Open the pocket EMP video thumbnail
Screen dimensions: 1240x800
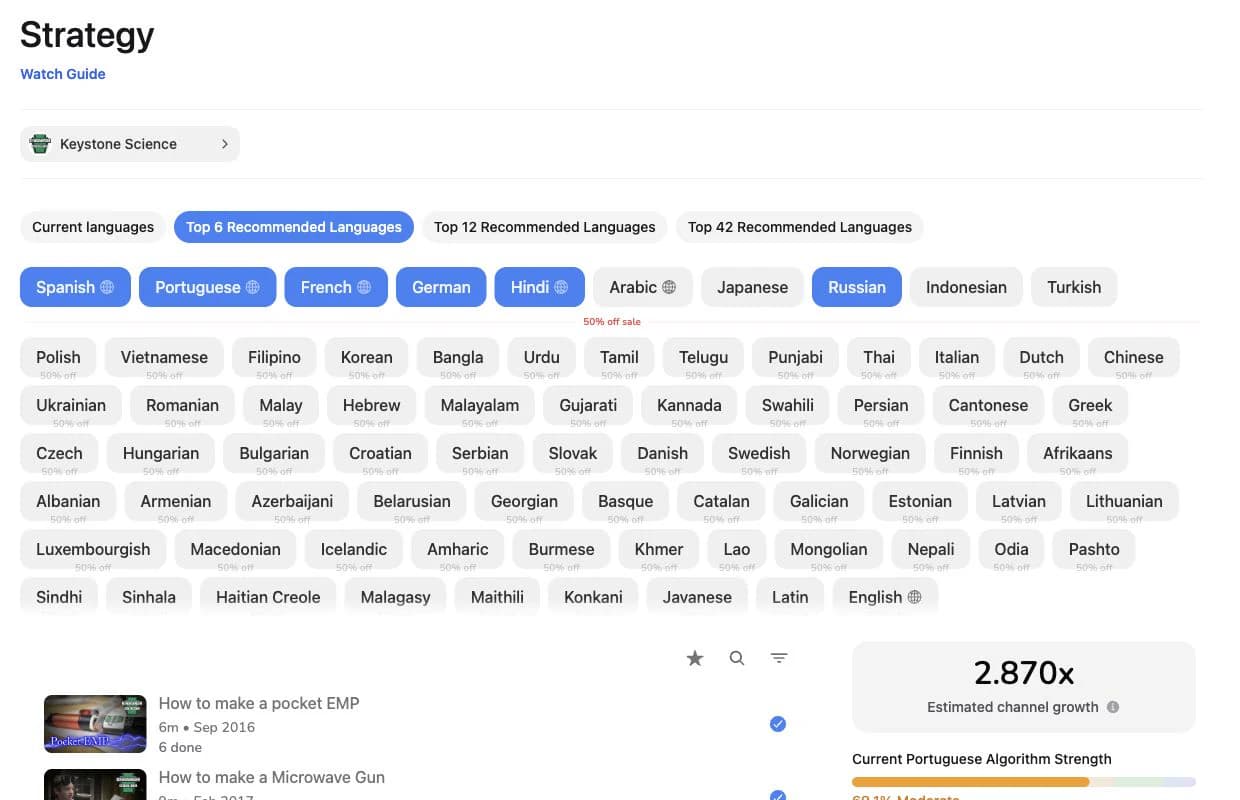click(x=95, y=724)
